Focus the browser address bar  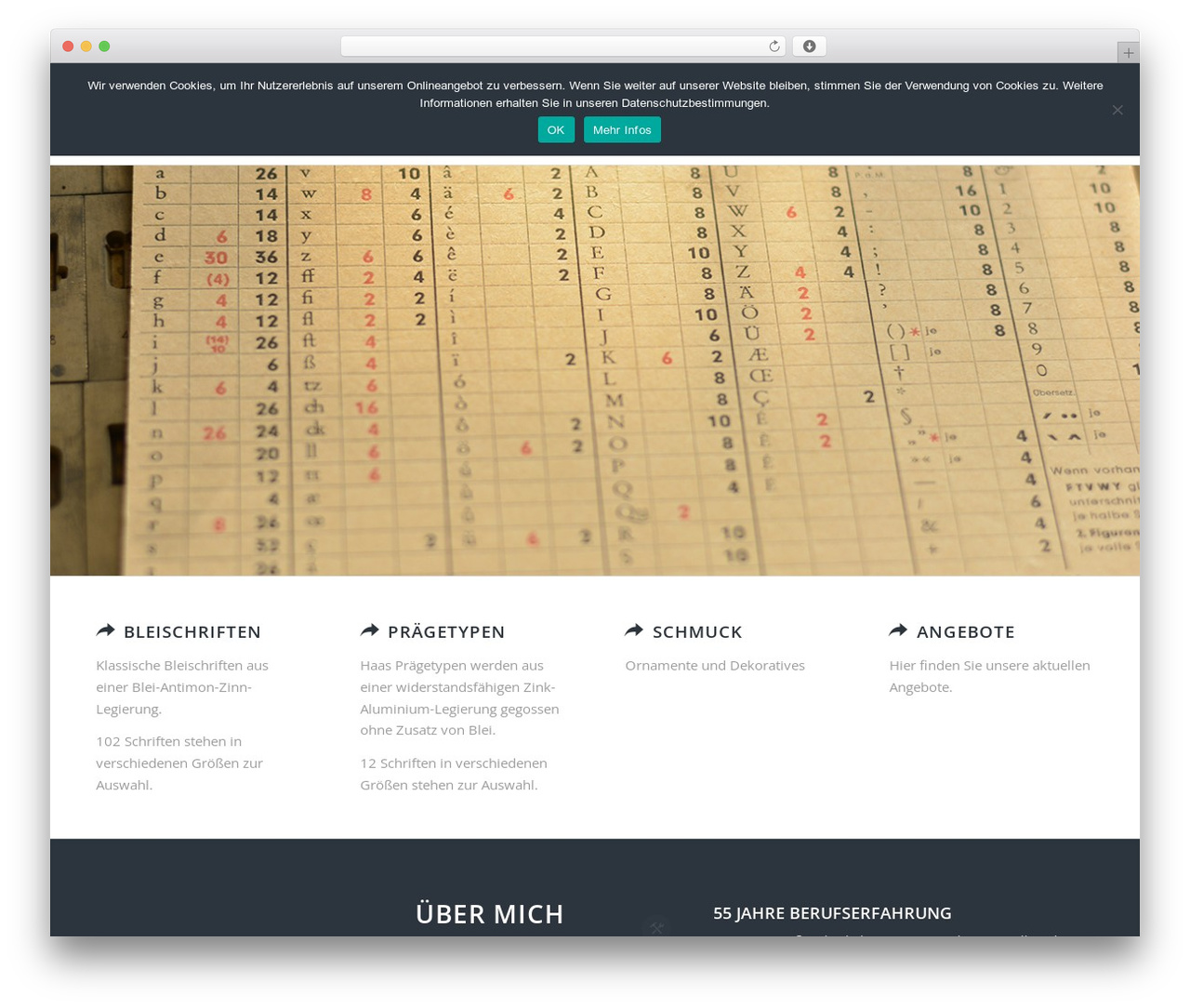click(562, 46)
